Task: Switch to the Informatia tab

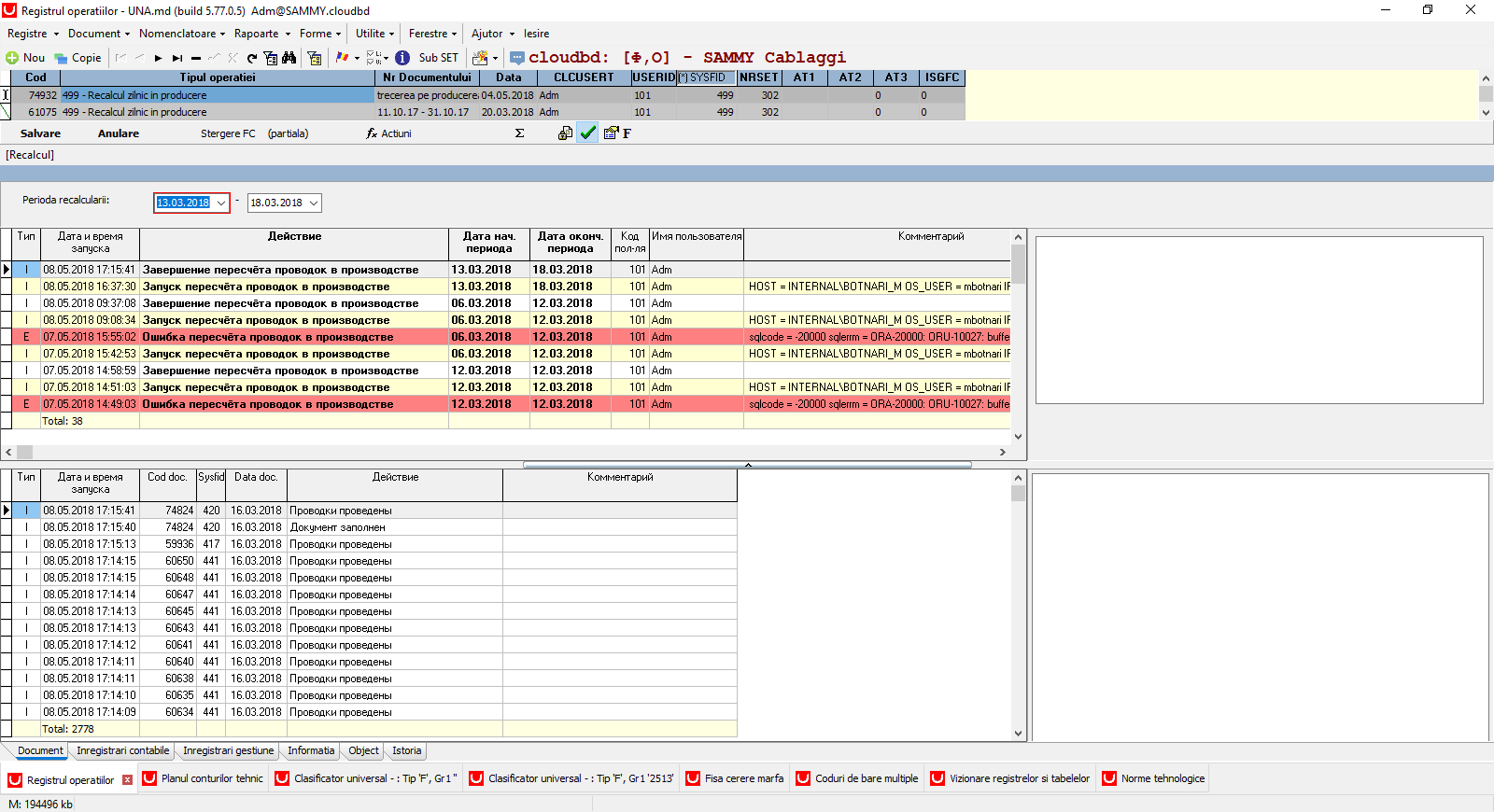Action: click(x=311, y=750)
